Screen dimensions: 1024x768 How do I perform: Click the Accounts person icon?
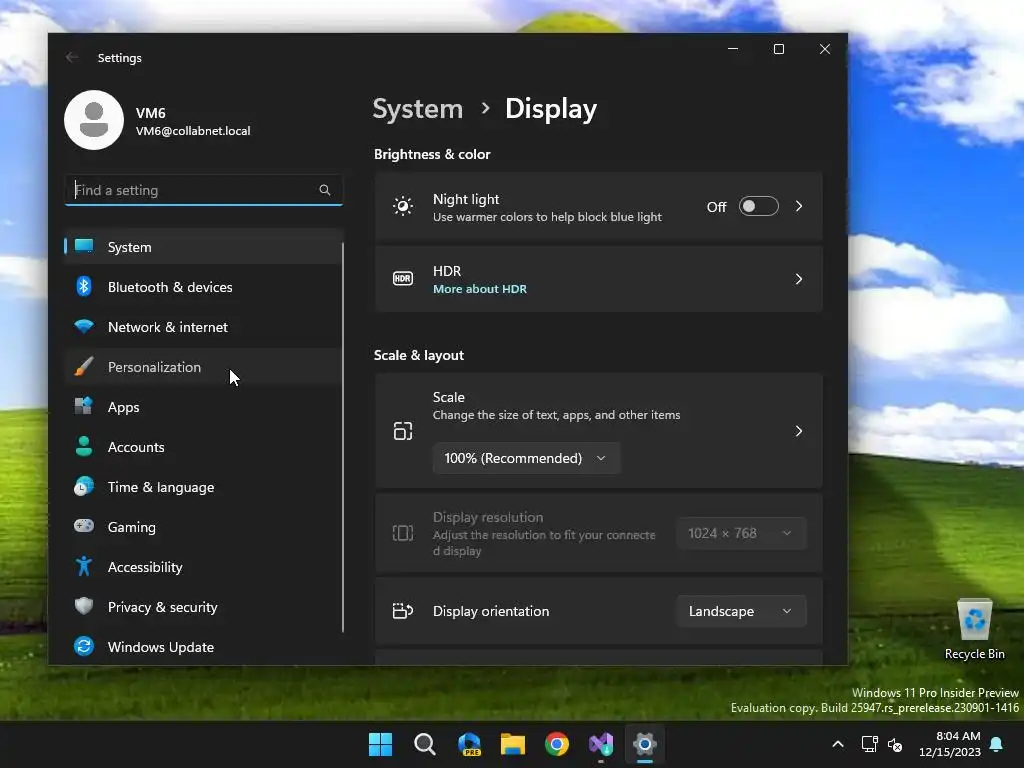pyautogui.click(x=84, y=446)
